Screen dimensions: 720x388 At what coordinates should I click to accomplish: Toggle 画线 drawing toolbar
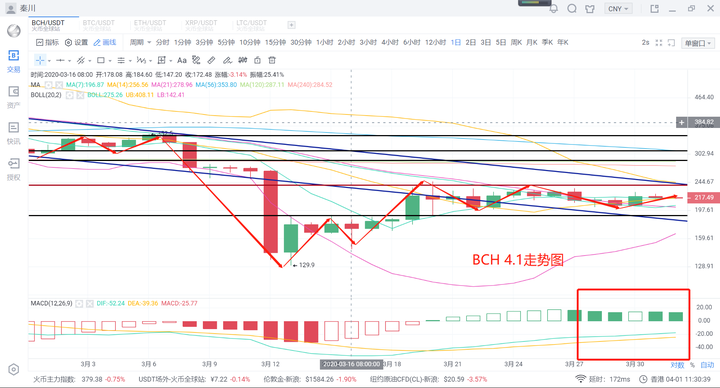105,42
